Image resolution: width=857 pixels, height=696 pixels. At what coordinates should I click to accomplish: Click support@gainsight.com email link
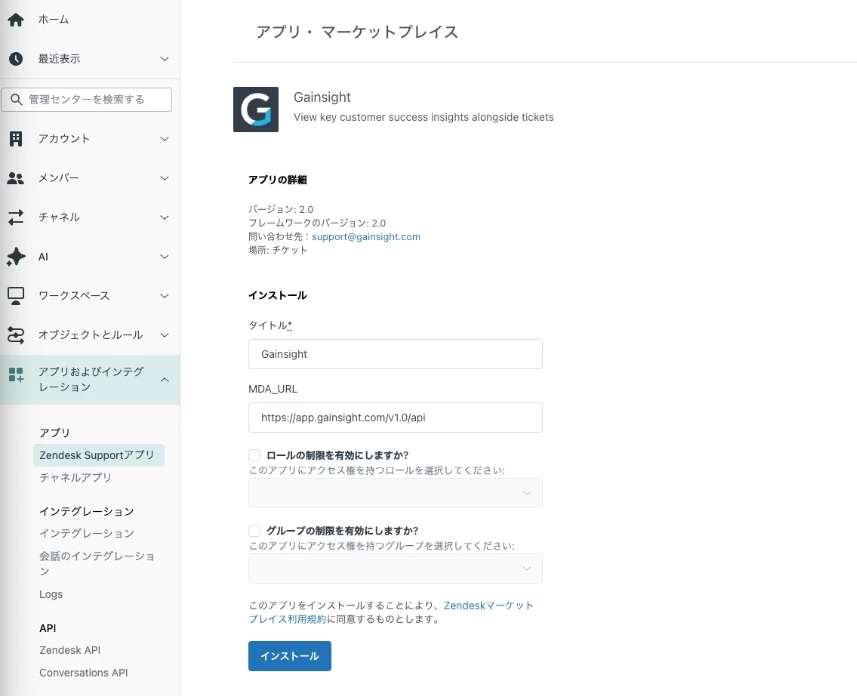pos(366,237)
